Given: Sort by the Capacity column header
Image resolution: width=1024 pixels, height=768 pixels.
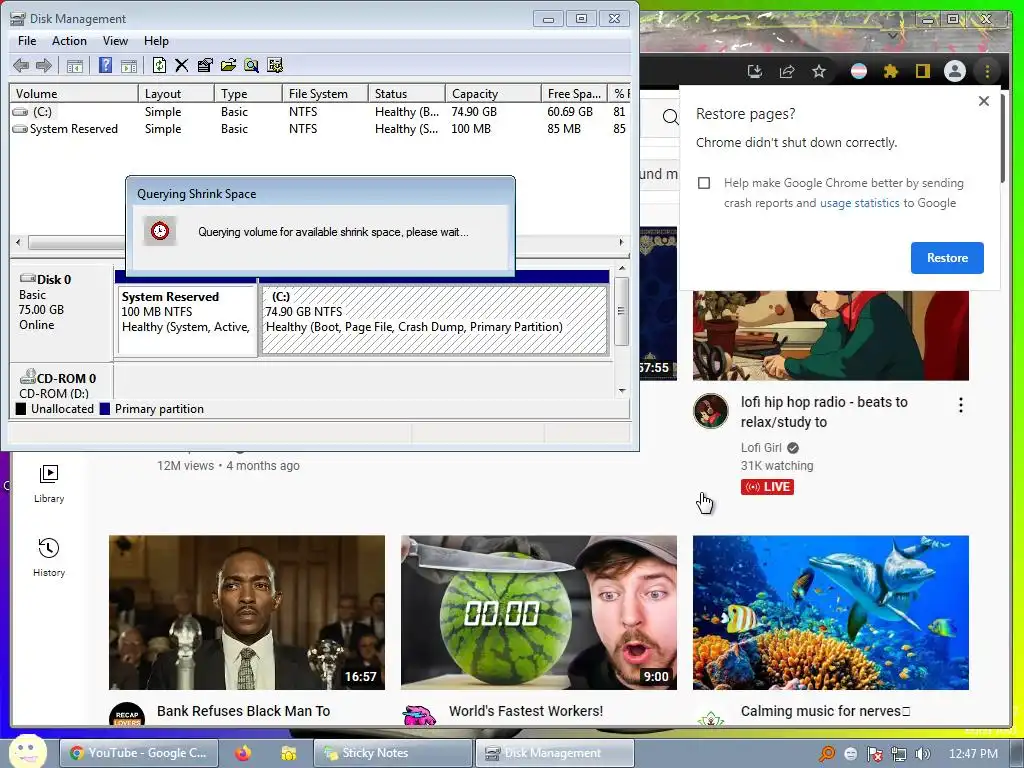Looking at the screenshot, I should tap(493, 93).
